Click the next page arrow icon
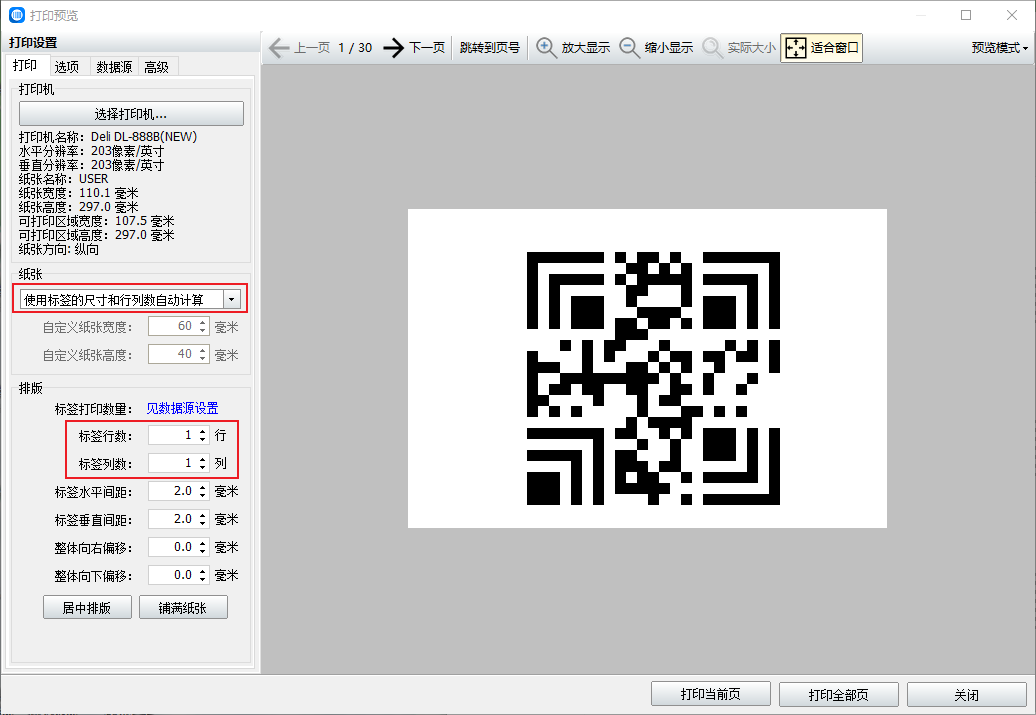 point(394,48)
